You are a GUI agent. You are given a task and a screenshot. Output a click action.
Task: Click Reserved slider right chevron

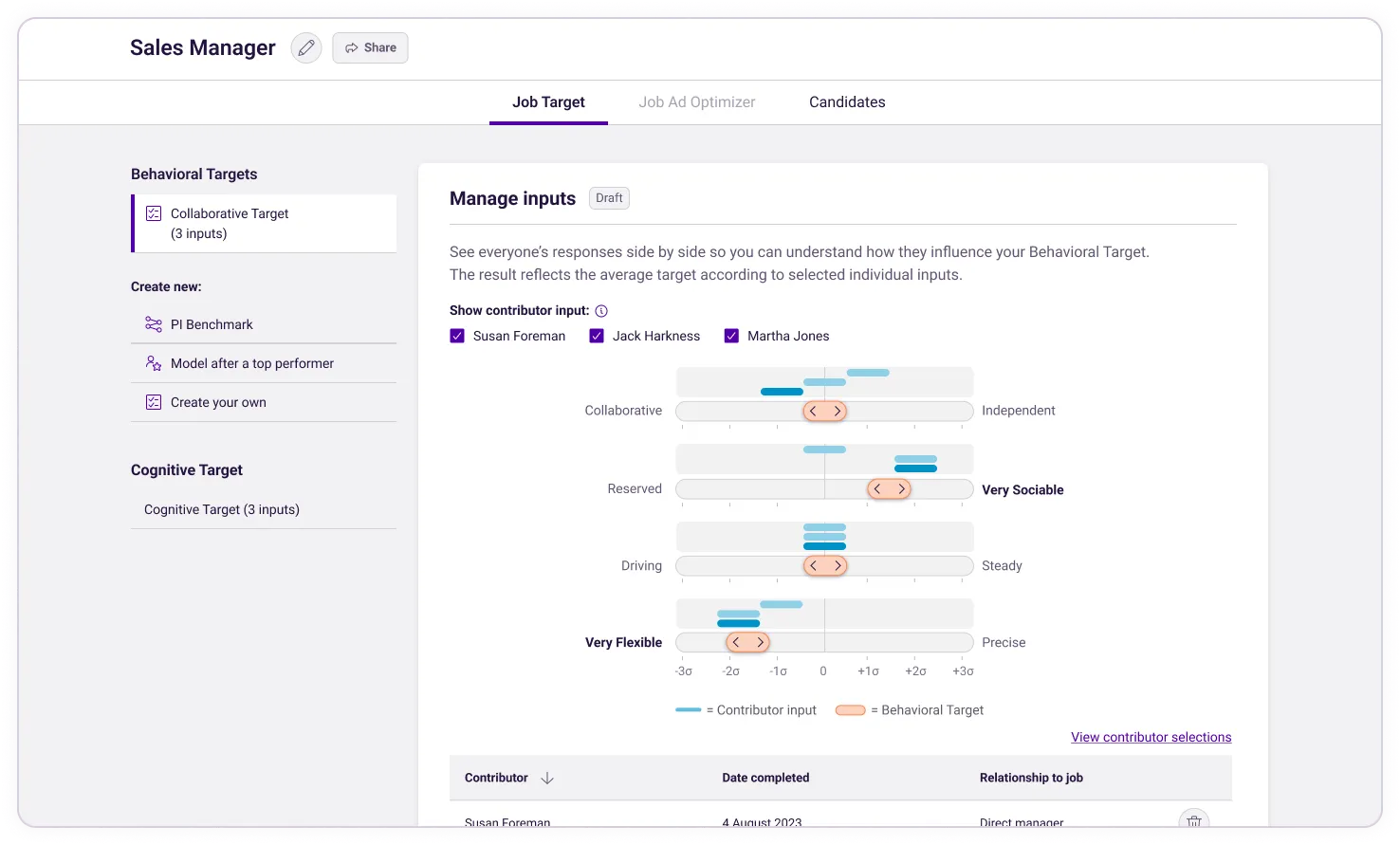point(901,489)
